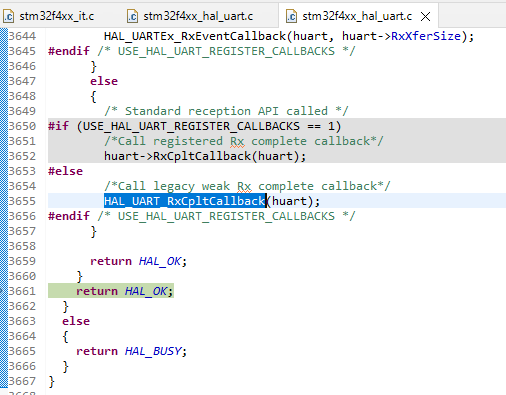Screen dimensions: 506x395
Task: Click the closing brace on line 3667
Action: click(51, 381)
